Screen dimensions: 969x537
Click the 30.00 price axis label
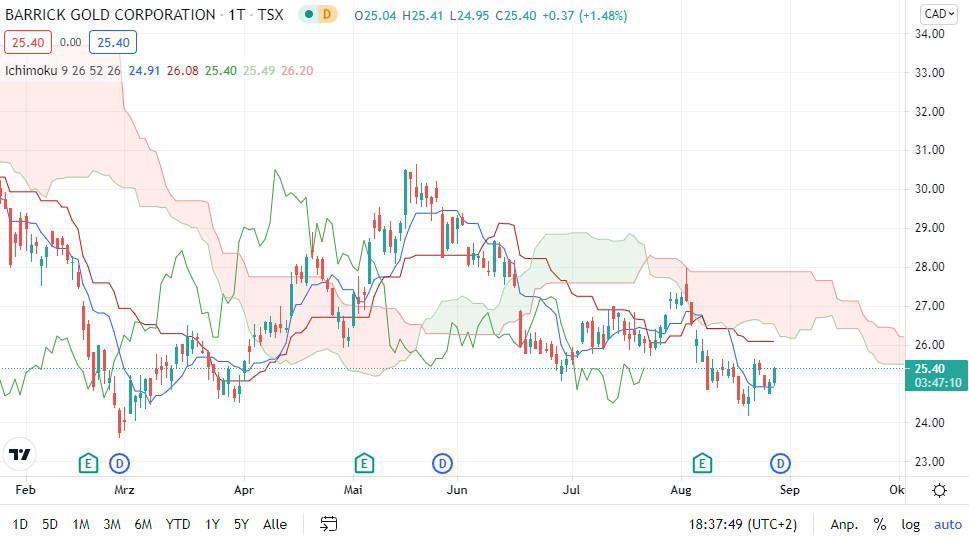pos(930,188)
